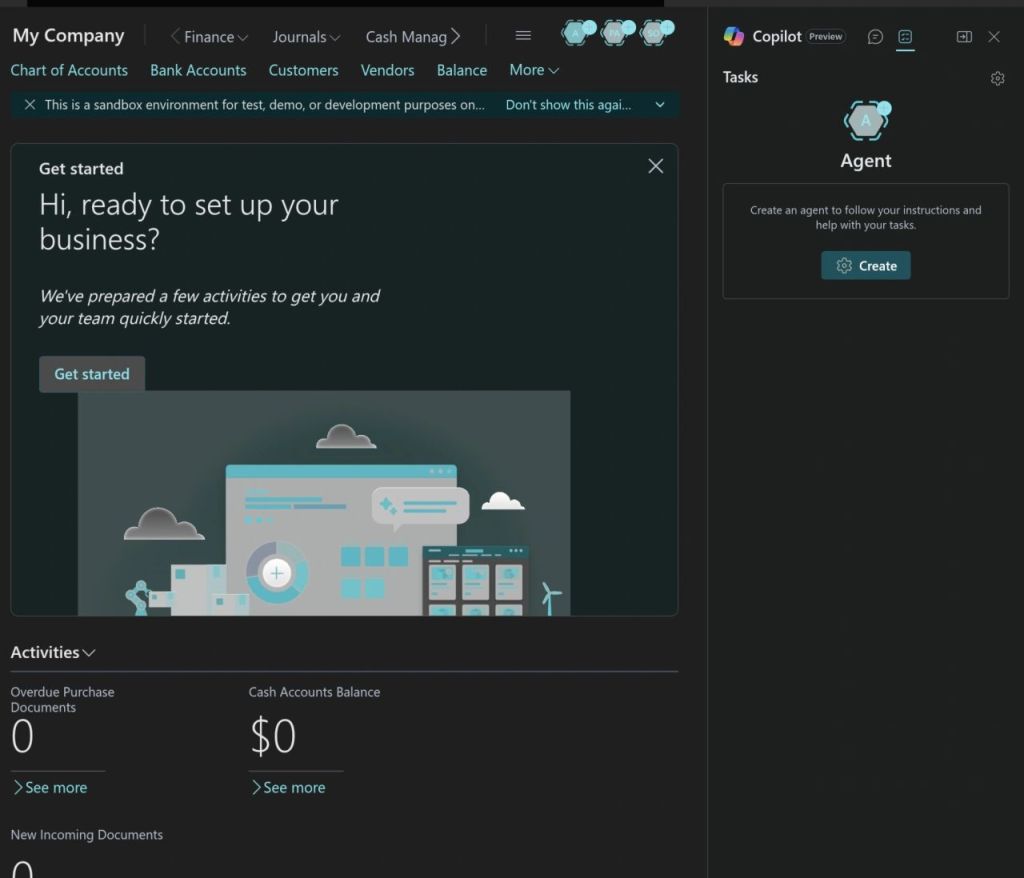Dismiss the sandbox notification with X

(30, 105)
